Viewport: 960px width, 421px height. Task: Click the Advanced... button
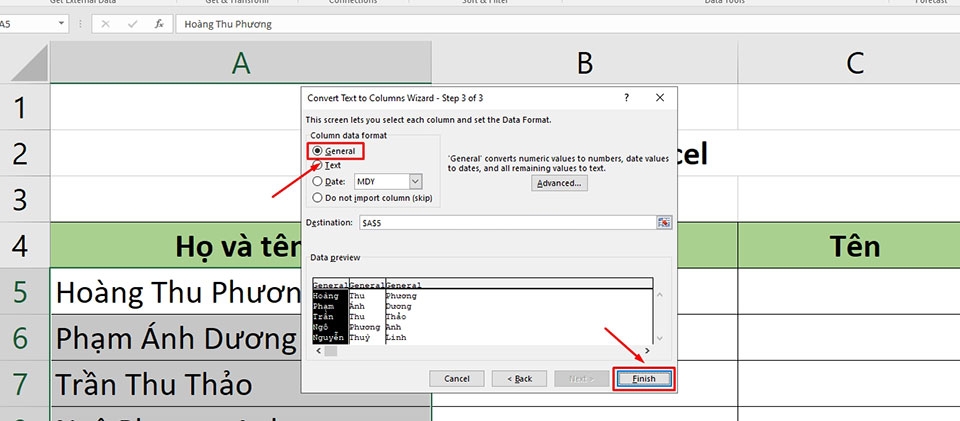coord(559,183)
